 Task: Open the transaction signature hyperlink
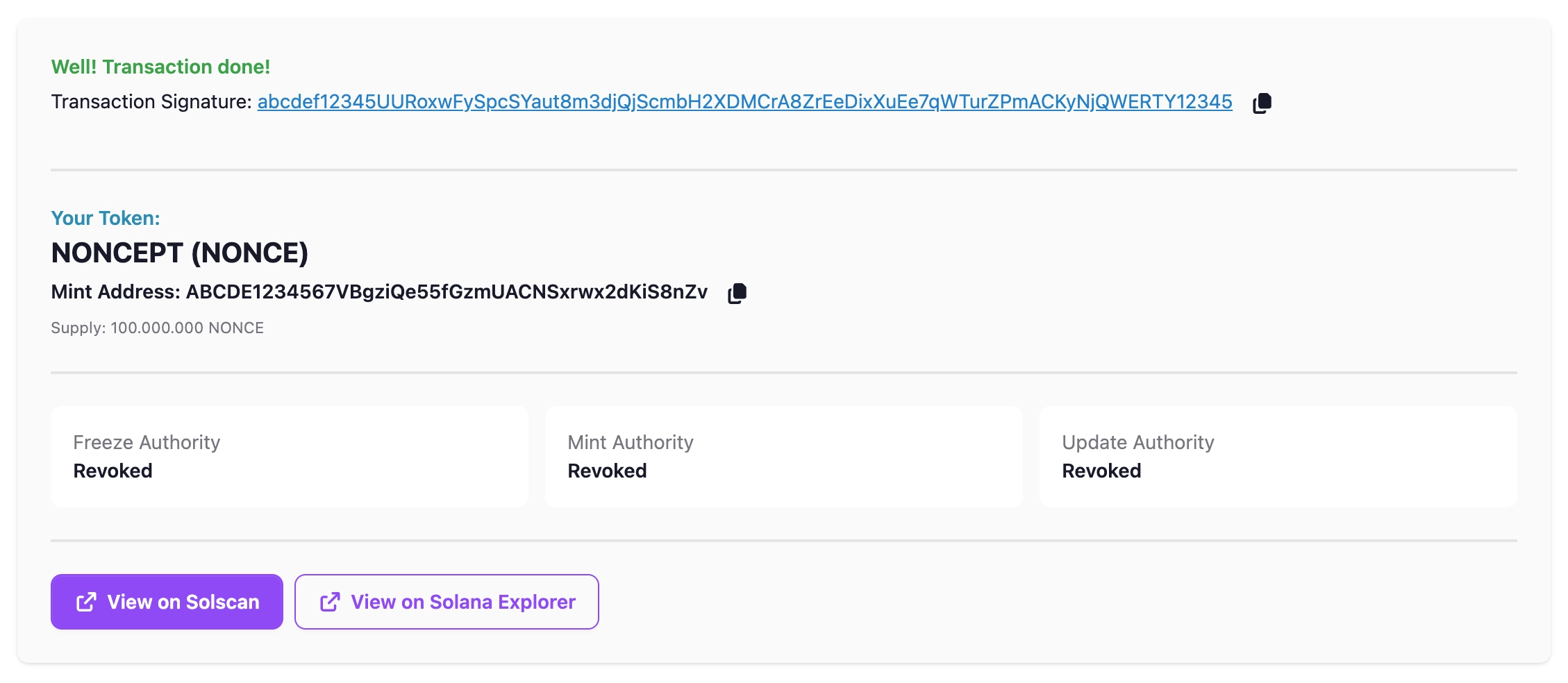[x=744, y=102]
